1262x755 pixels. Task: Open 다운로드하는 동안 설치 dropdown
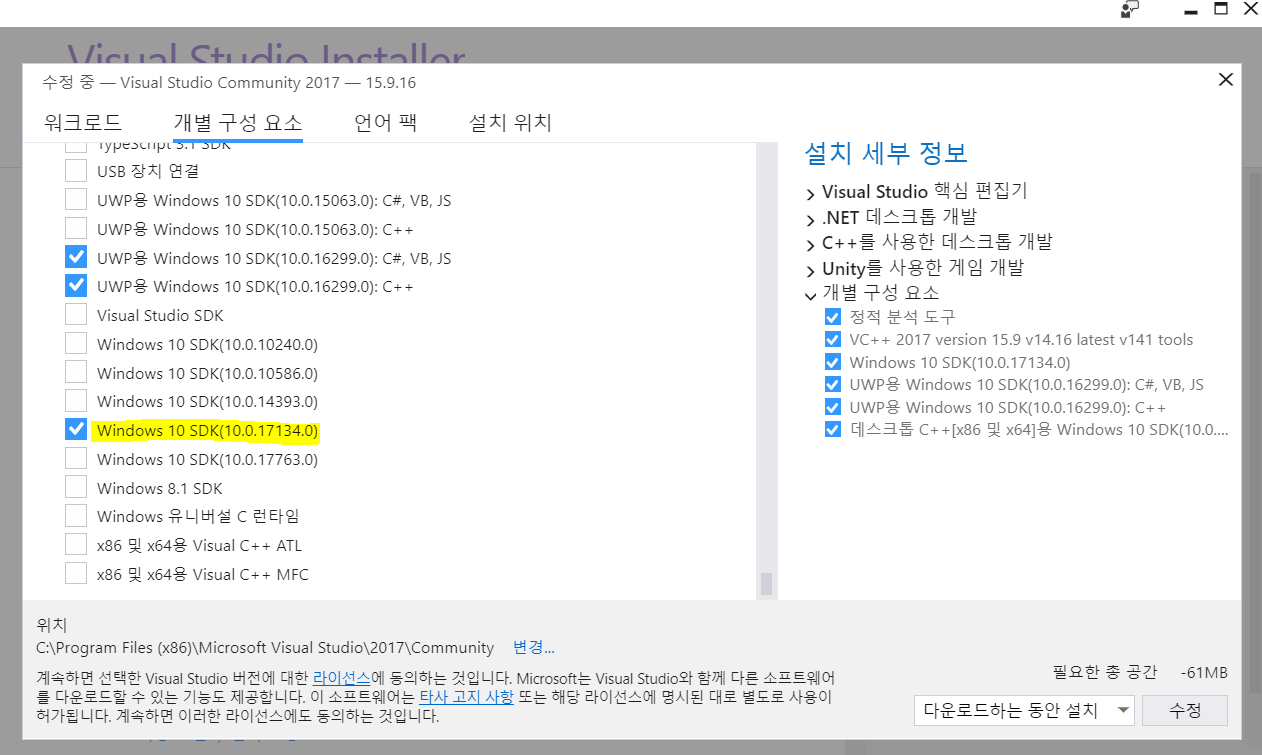coord(1024,710)
